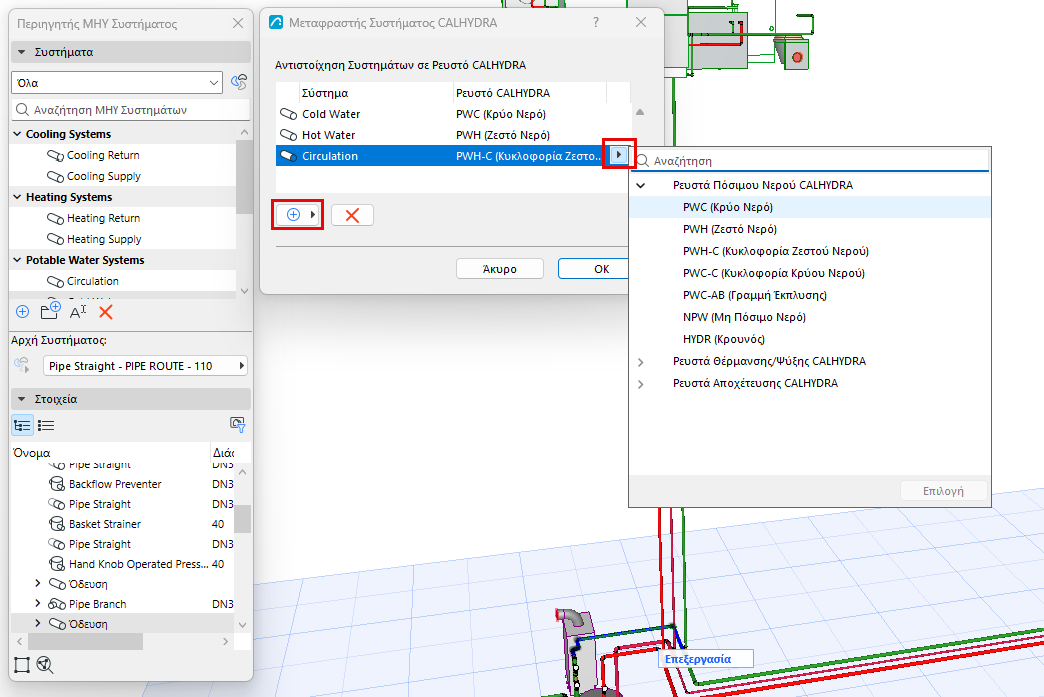Click the Άκυρο cancel button
1044x697 pixels.
[499, 269]
